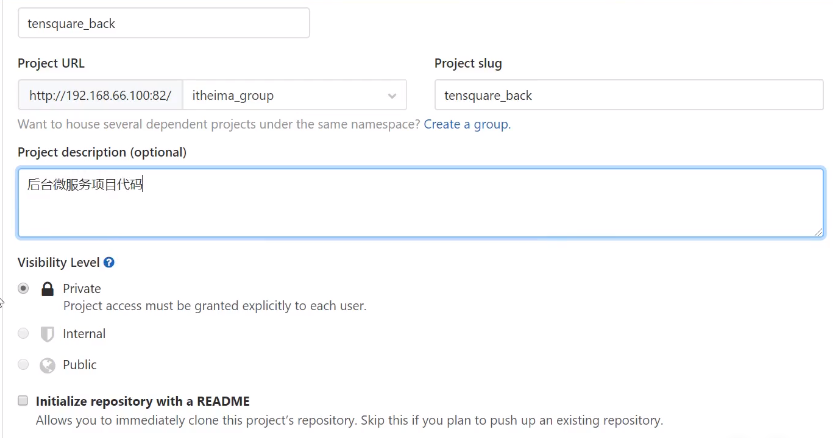The width and height of the screenshot is (833, 438).
Task: Click the Visibility Level help question-mark icon
Action: (109, 263)
